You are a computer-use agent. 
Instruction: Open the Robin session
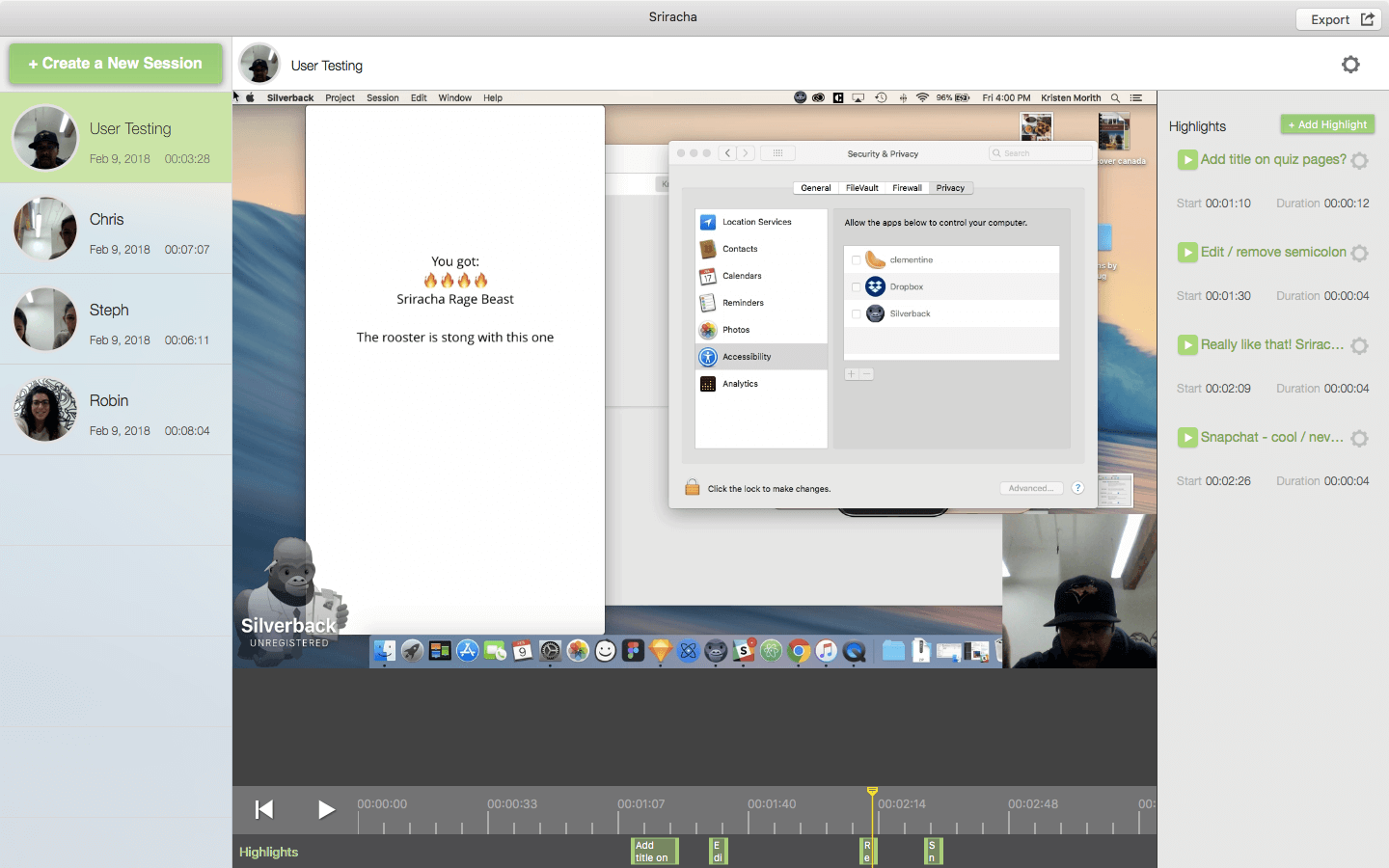point(116,410)
